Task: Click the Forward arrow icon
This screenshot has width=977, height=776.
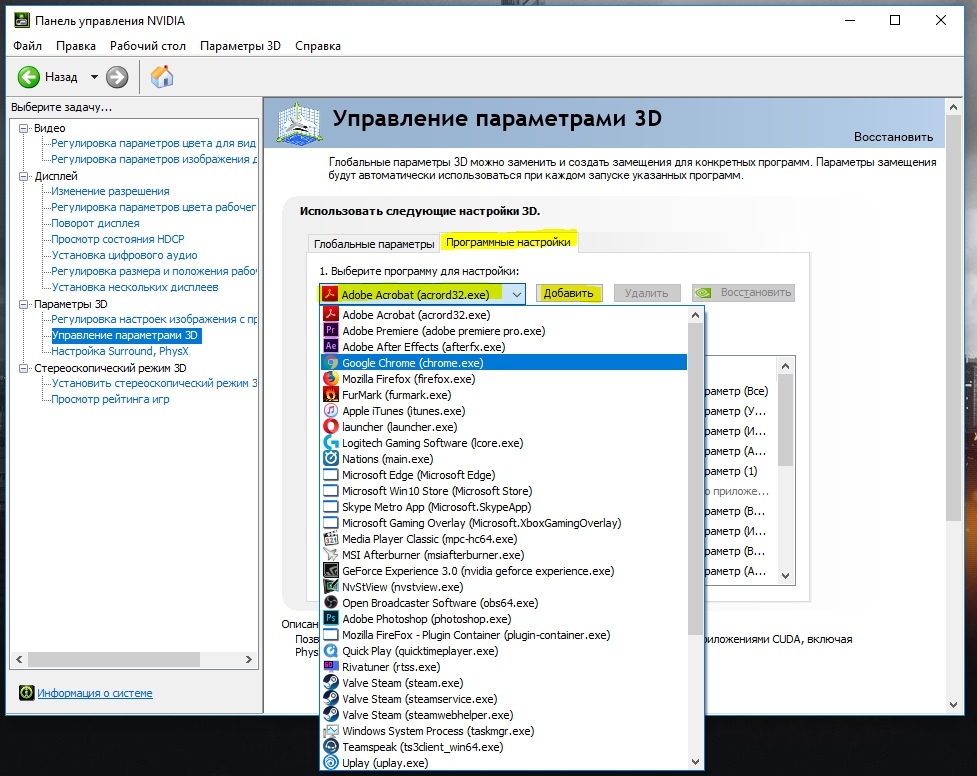Action: pos(117,77)
